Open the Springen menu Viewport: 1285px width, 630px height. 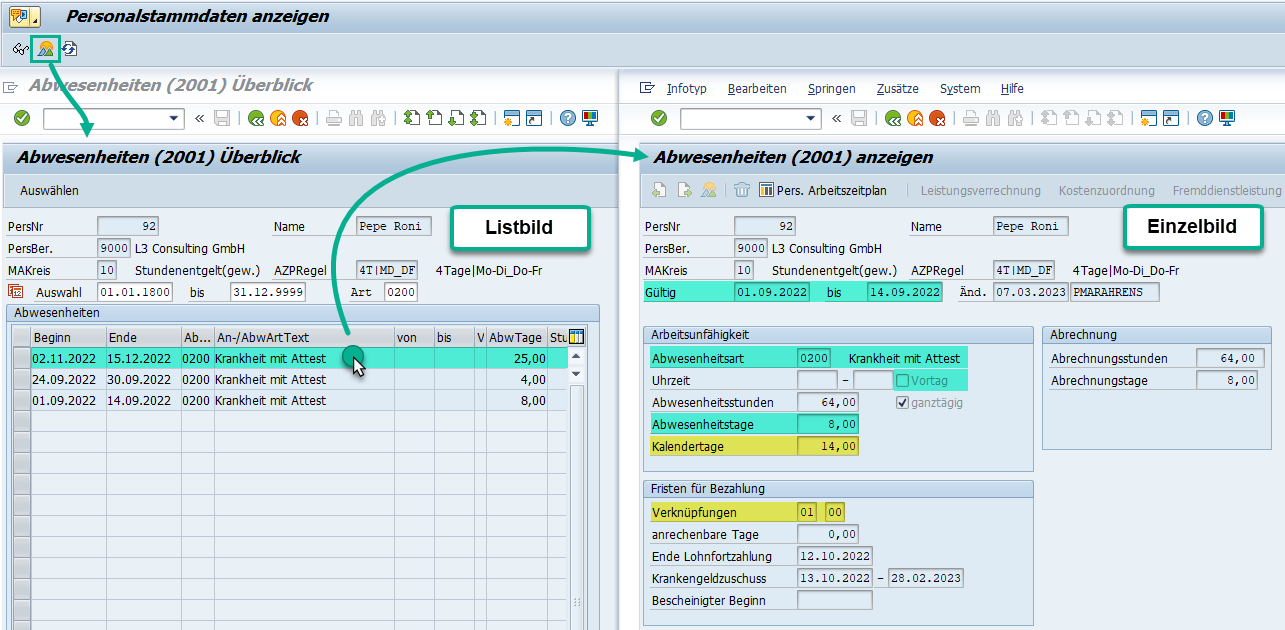(831, 89)
